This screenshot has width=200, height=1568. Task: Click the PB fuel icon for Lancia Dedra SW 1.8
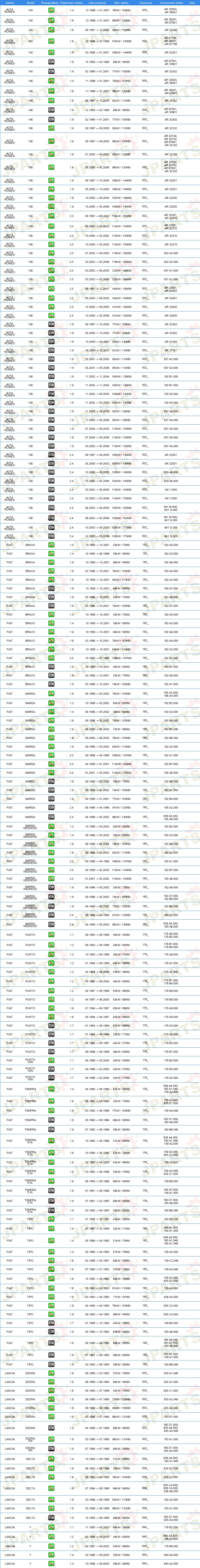[51, 1440]
